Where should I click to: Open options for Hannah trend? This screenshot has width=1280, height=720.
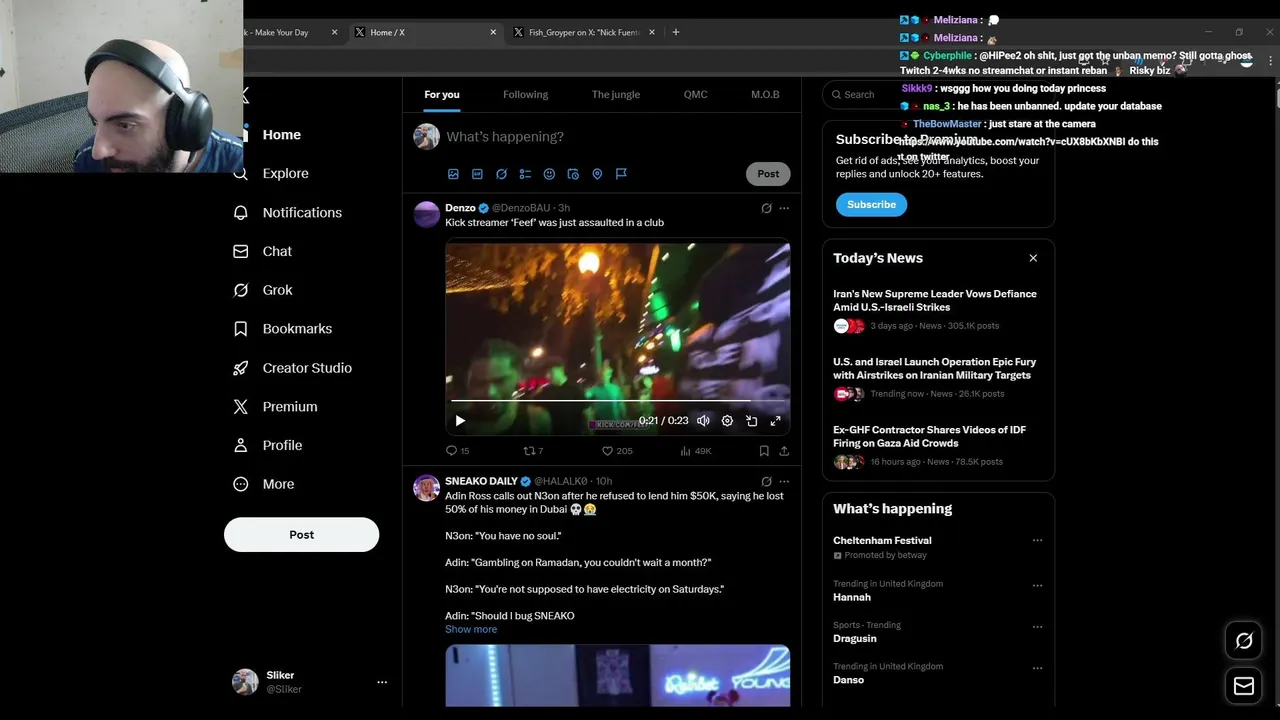coord(1037,585)
